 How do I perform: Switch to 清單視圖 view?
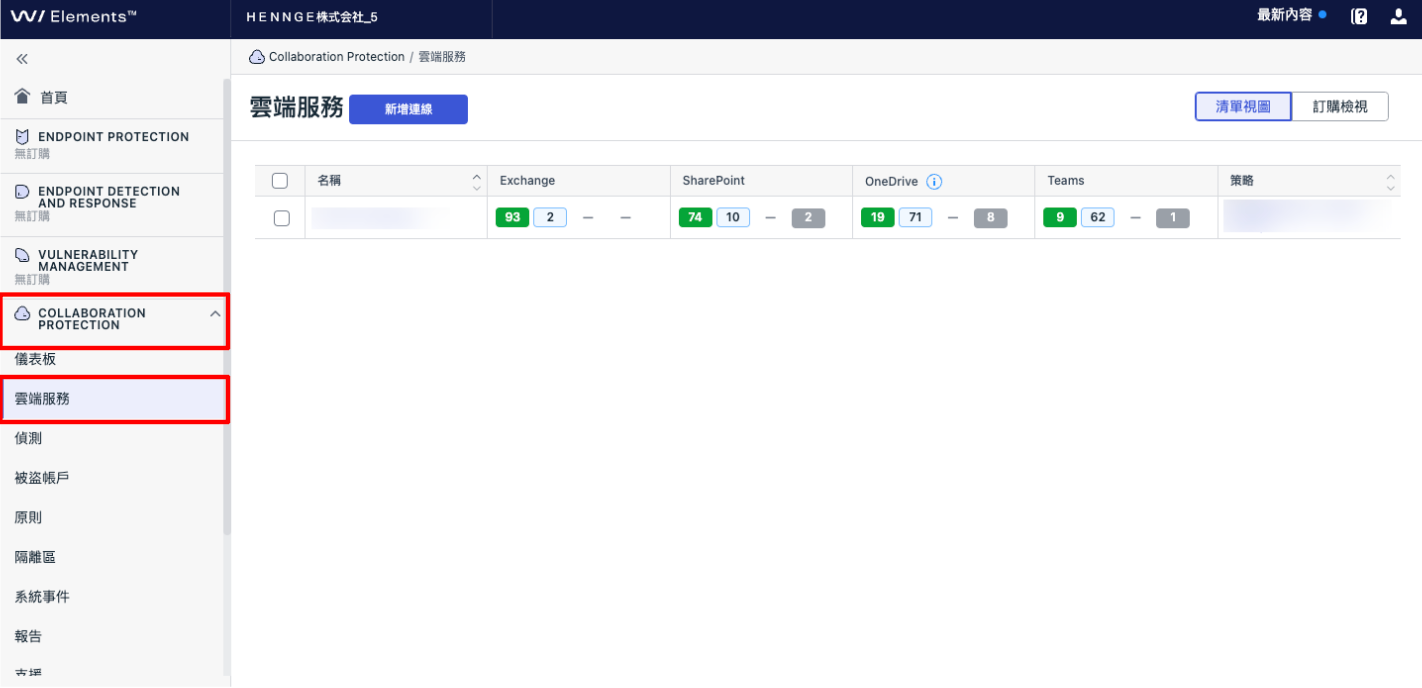click(1243, 106)
